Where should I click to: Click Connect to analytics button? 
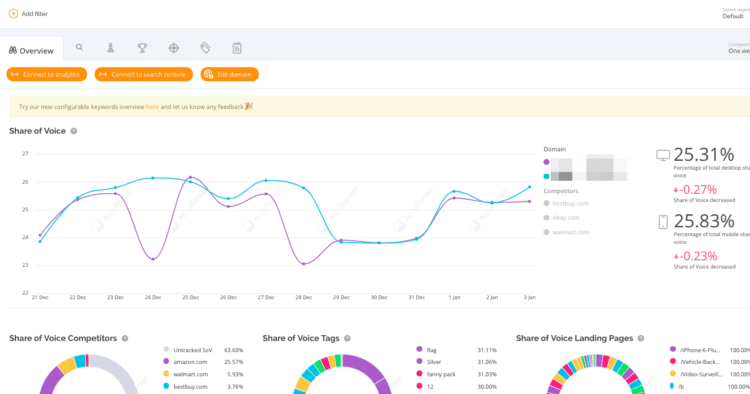click(46, 74)
